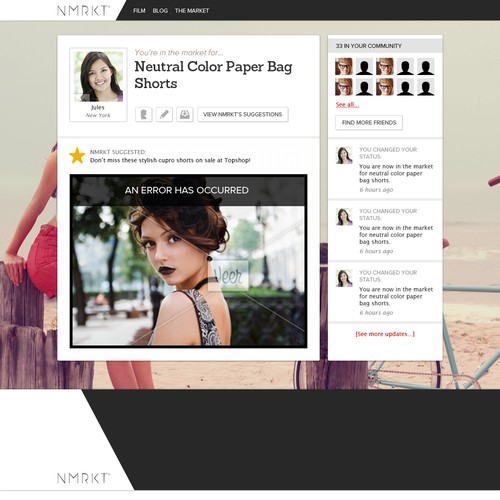Click the inbox download icon button
This screenshot has width=500, height=500.
185,114
